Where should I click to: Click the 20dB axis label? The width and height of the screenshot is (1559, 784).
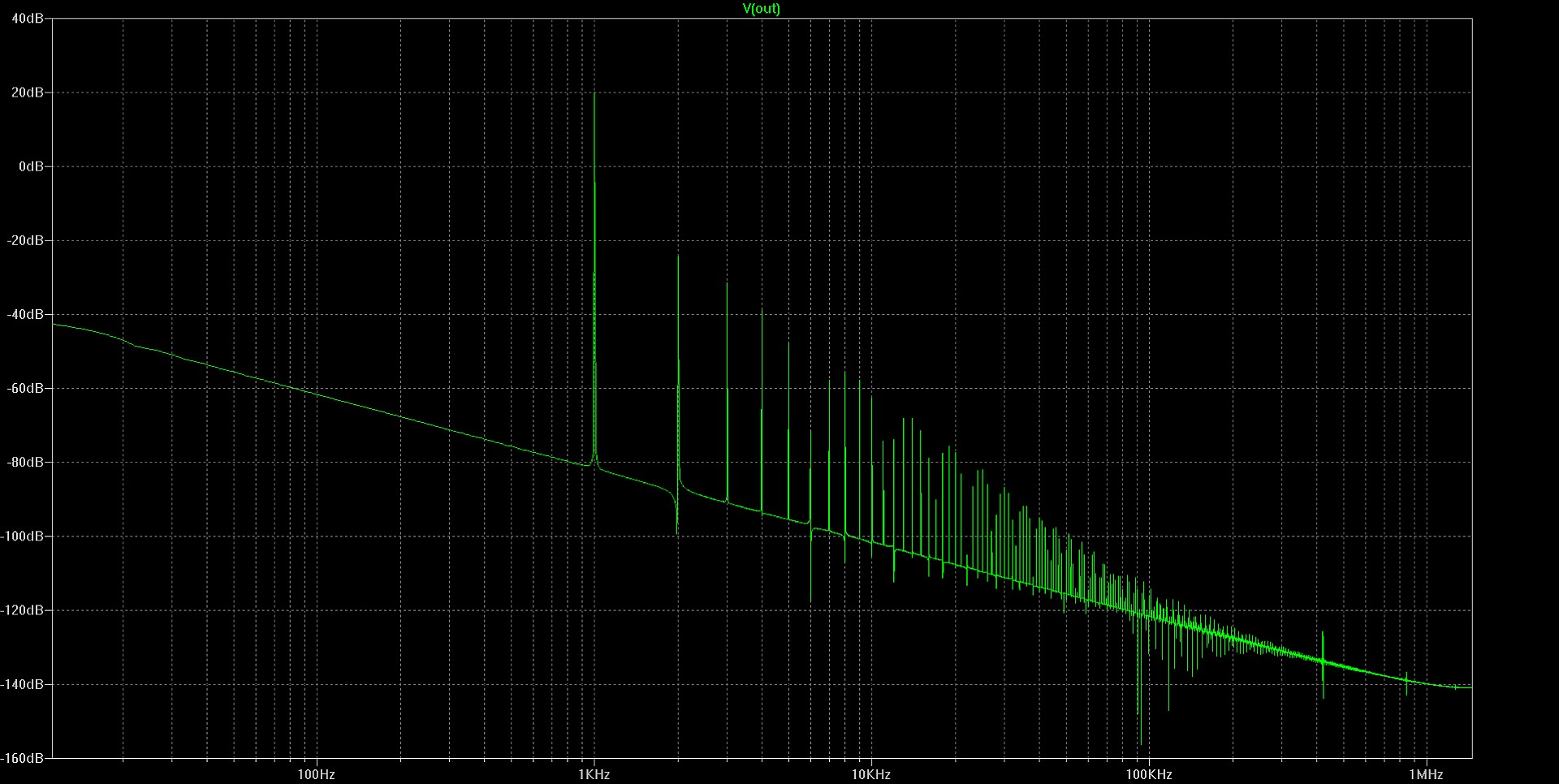point(28,93)
